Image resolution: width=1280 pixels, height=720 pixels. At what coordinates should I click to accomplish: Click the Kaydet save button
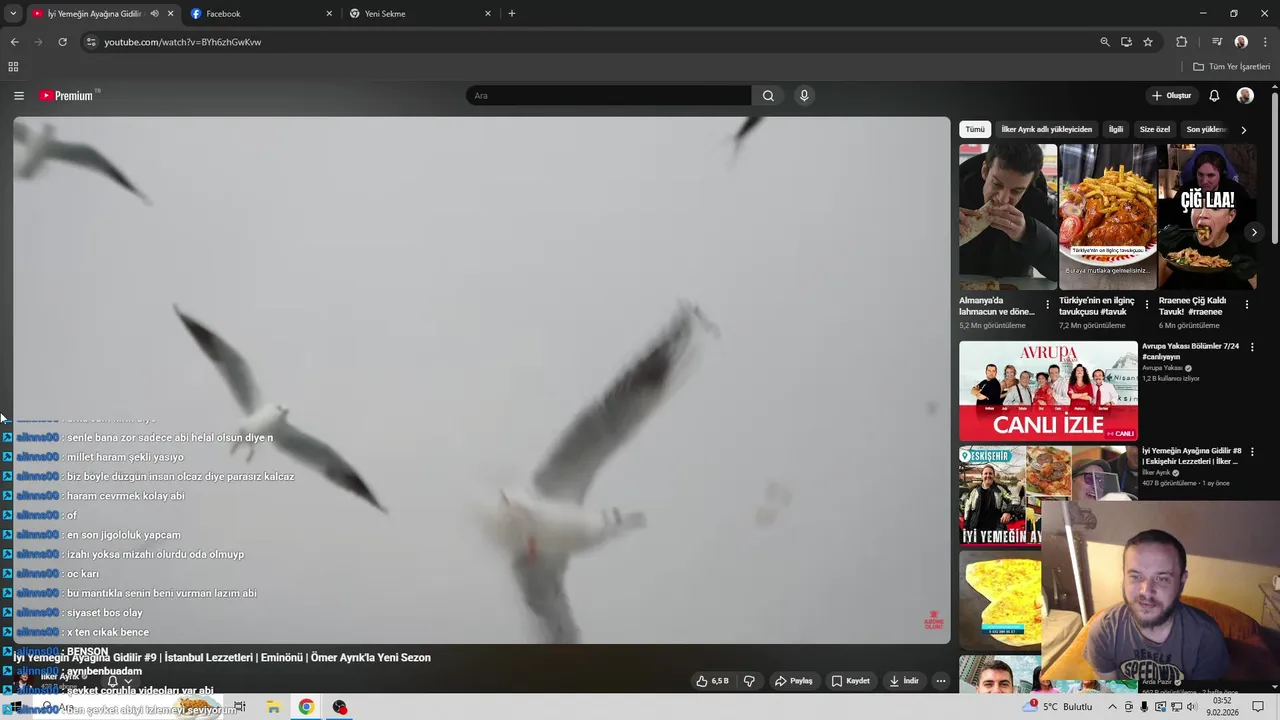coord(851,681)
